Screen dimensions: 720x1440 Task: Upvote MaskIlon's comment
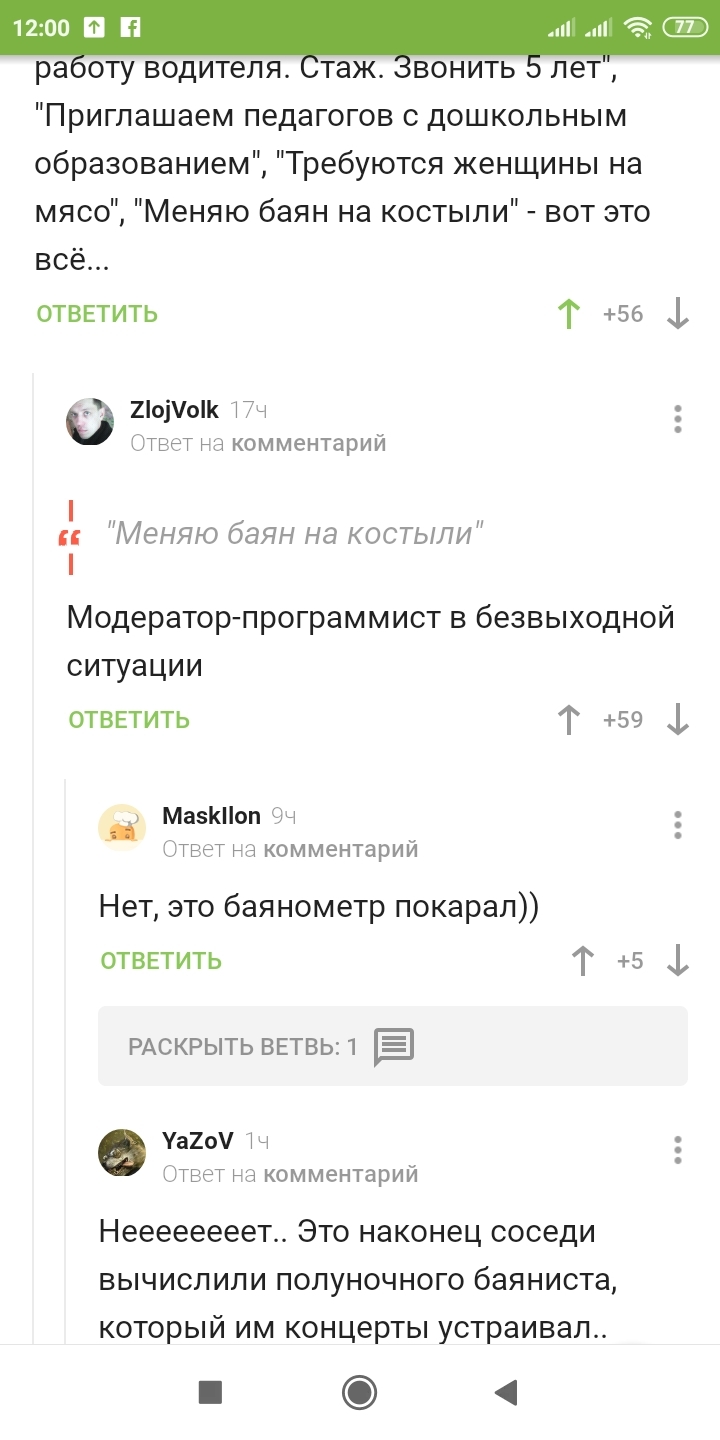click(x=582, y=961)
